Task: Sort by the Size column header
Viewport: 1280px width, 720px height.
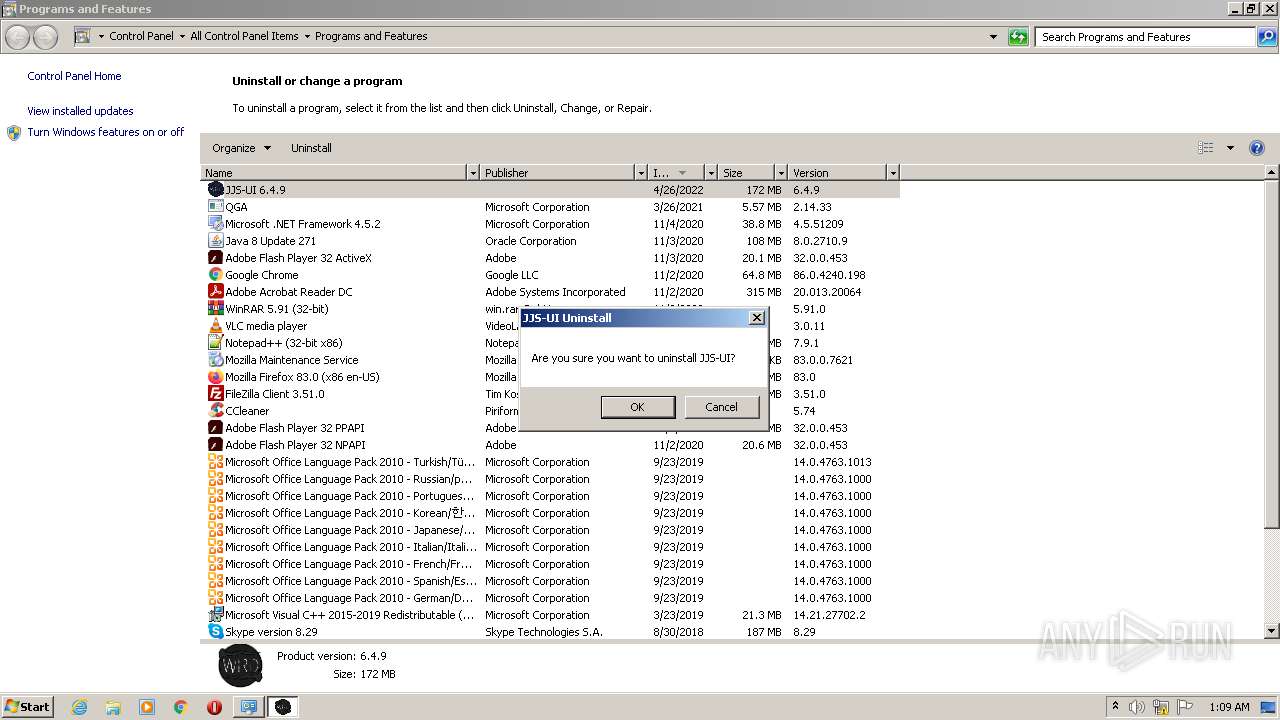Action: 746,173
